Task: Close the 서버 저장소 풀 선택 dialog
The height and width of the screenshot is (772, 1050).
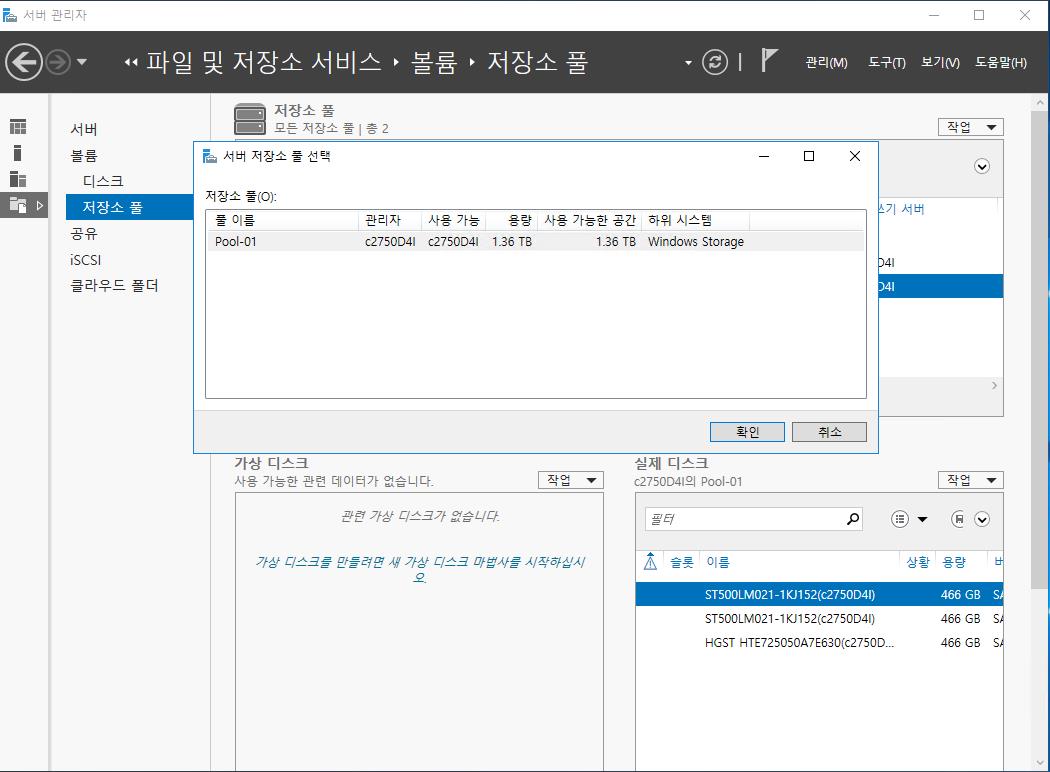Action: point(854,156)
